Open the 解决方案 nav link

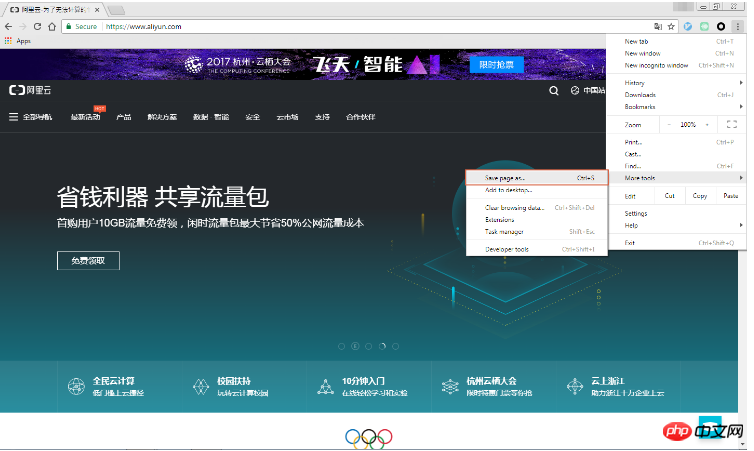point(162,117)
